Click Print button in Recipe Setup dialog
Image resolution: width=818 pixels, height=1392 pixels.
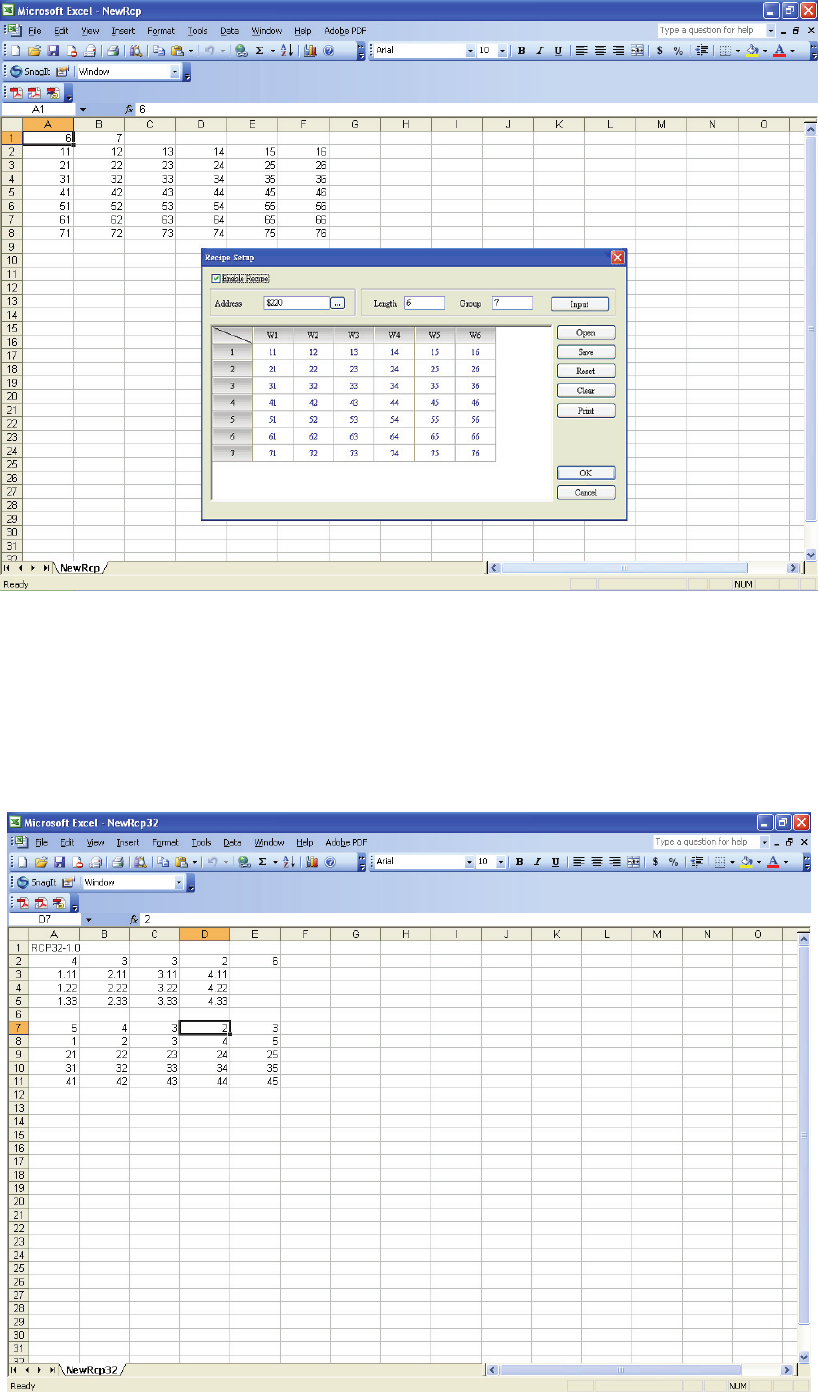pos(586,410)
